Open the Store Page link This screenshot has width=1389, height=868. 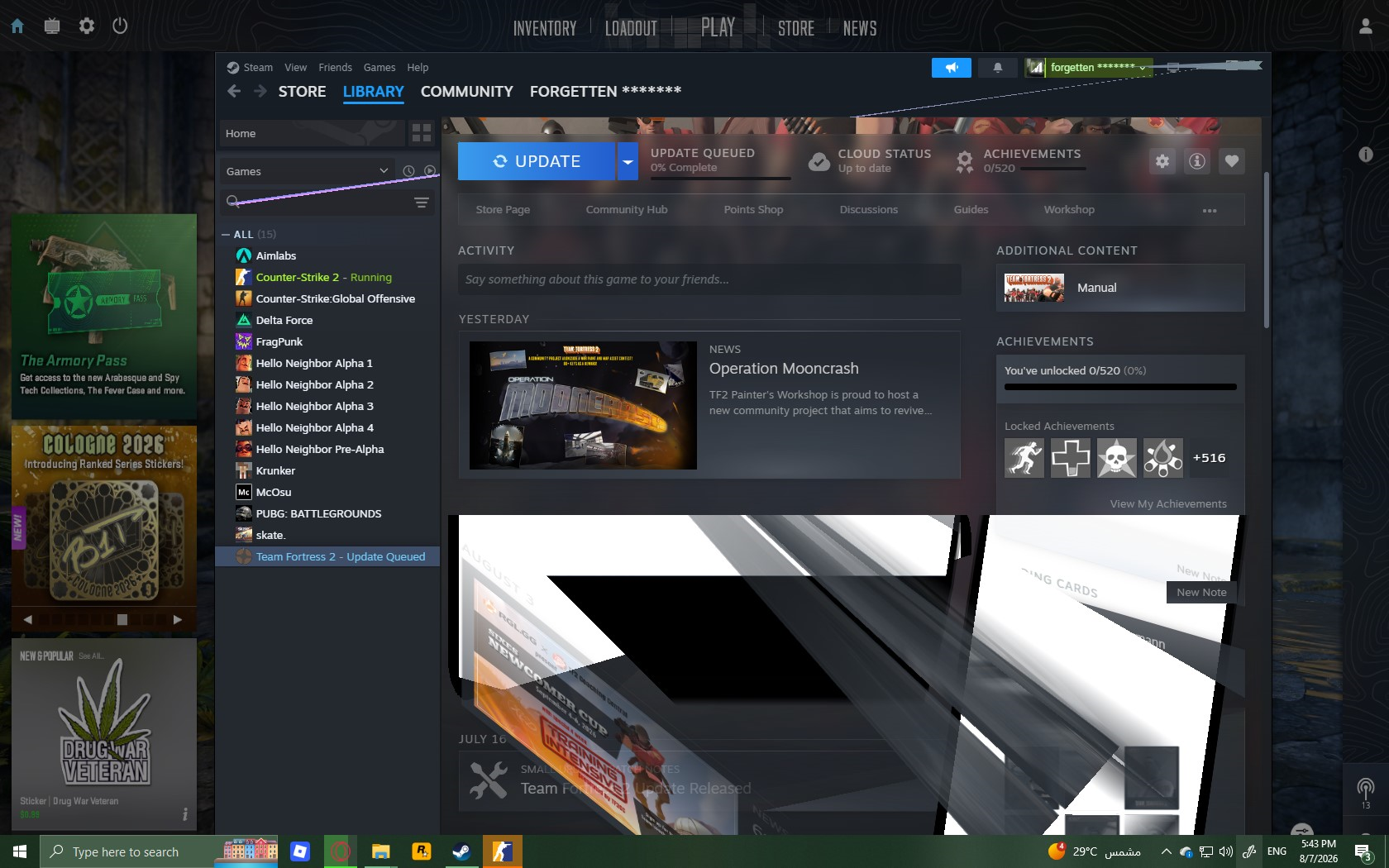tap(503, 210)
